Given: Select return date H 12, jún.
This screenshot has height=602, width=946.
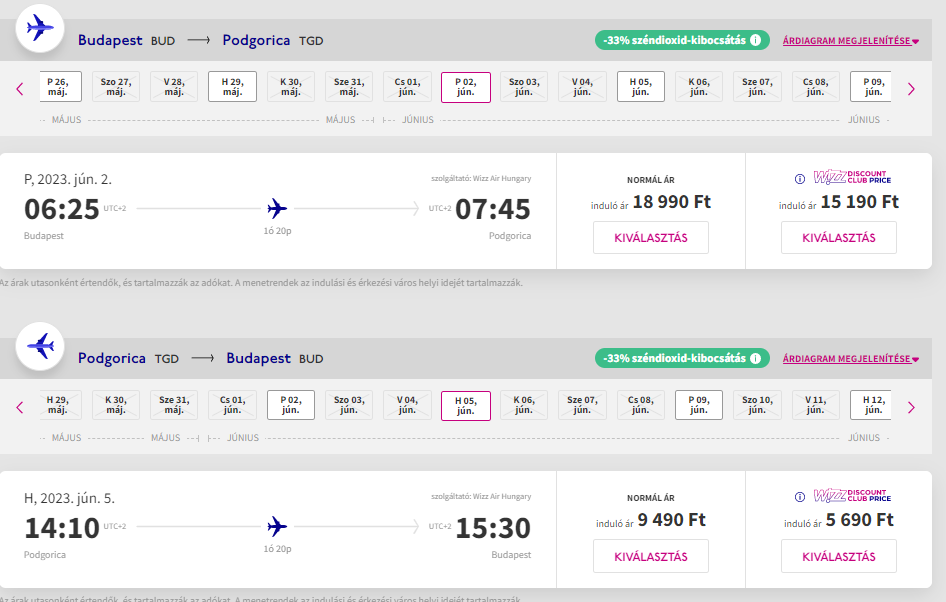Looking at the screenshot, I should 871,405.
